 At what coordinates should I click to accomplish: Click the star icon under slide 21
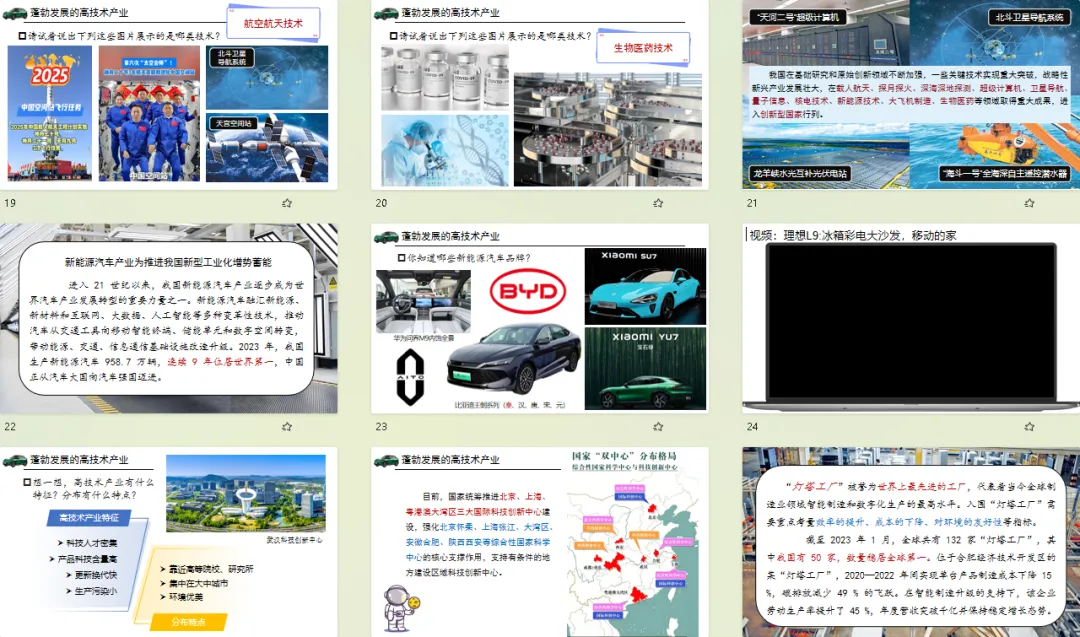[1029, 203]
